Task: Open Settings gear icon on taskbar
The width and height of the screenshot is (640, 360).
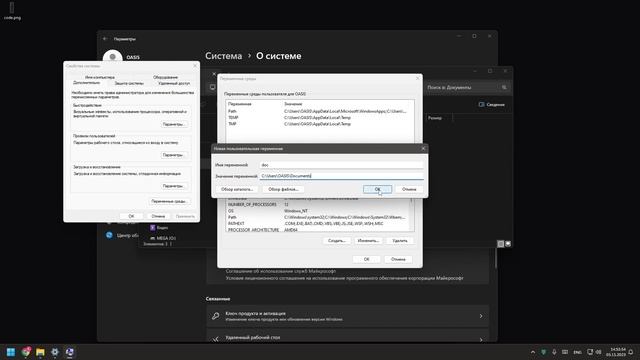Action: 55,352
